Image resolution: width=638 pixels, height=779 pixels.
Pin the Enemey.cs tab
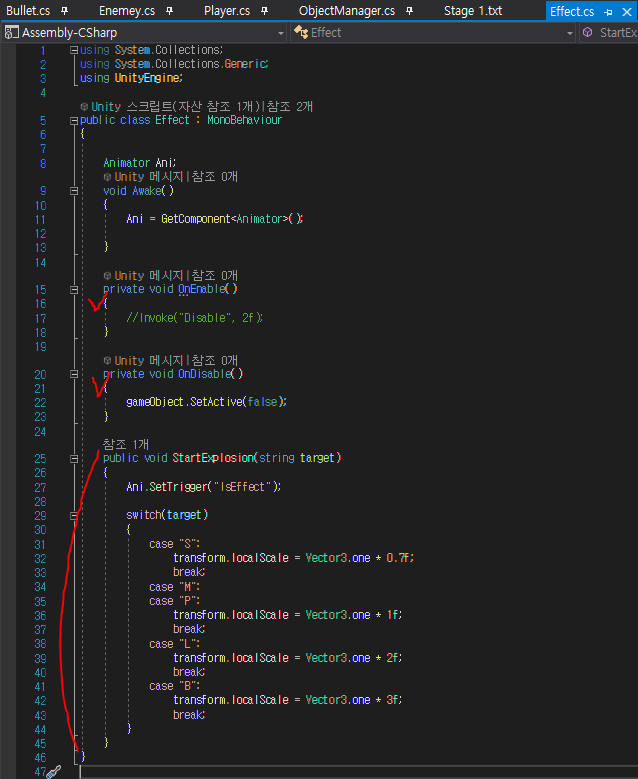click(x=169, y=11)
